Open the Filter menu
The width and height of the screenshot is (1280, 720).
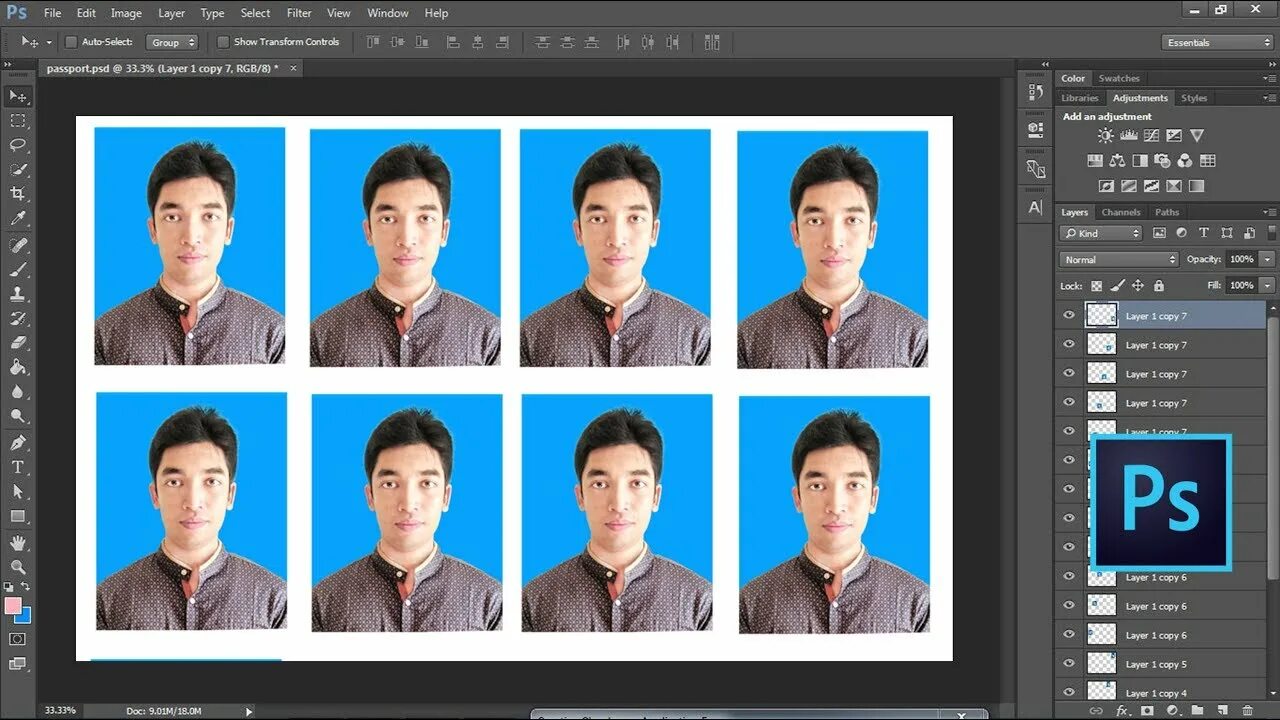(x=299, y=13)
